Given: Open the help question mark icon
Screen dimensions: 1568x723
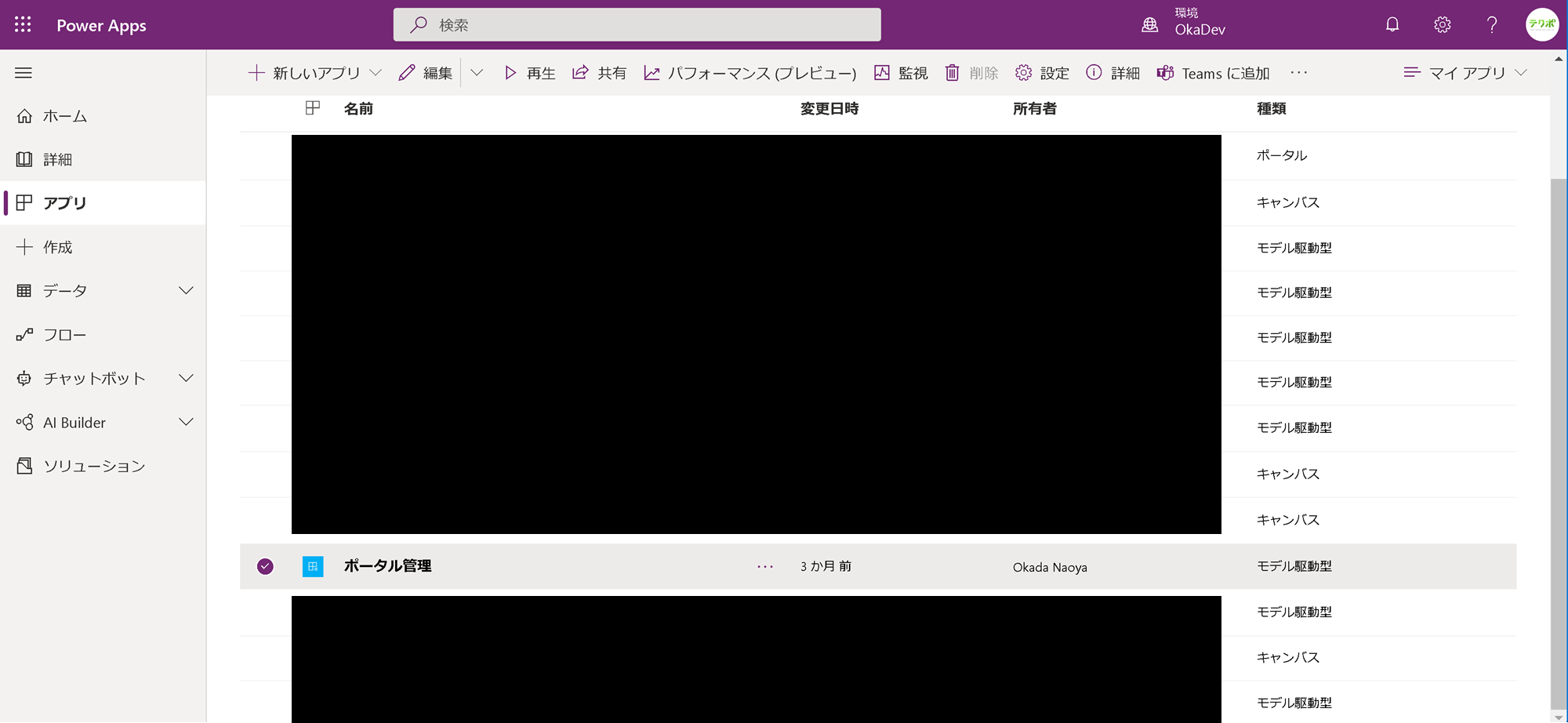Looking at the screenshot, I should pos(1492,25).
